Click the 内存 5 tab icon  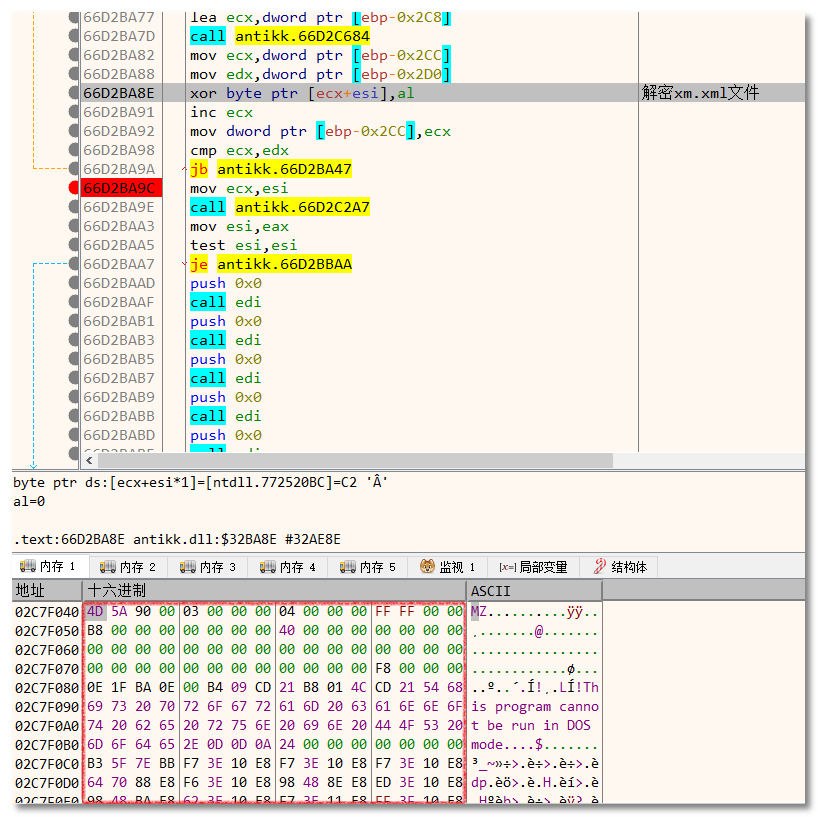pos(347,567)
